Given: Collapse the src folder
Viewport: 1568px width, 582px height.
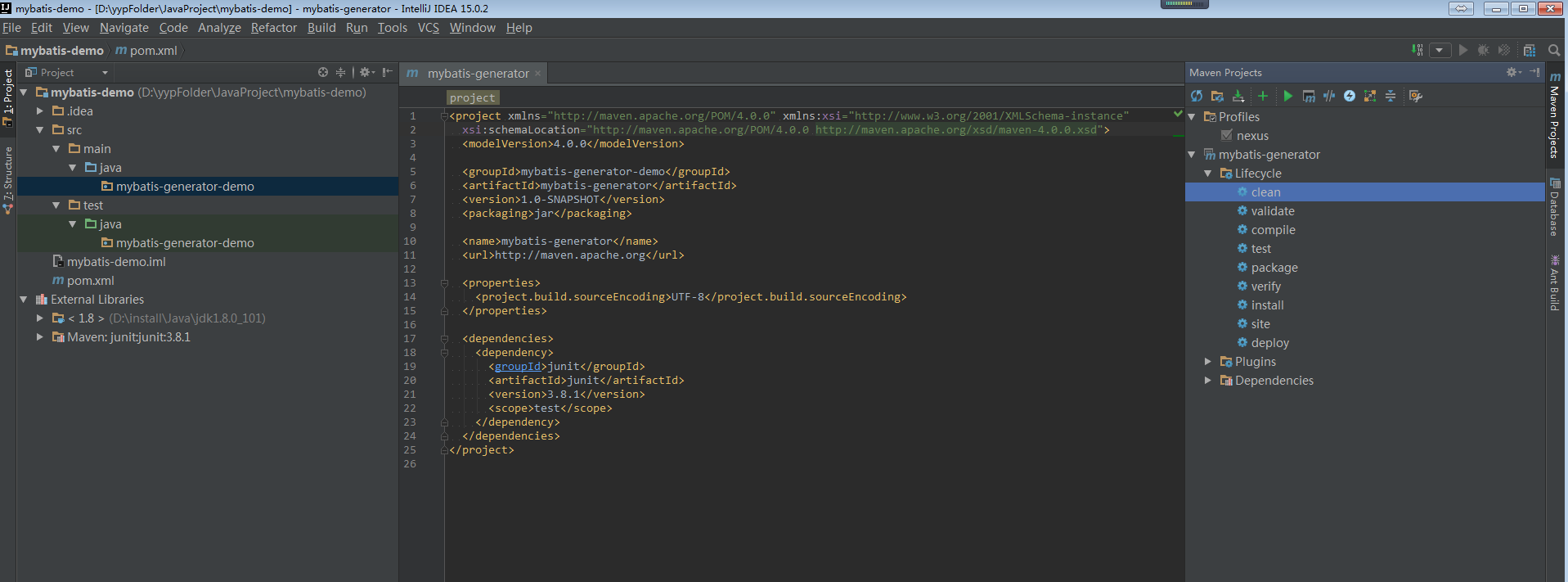Looking at the screenshot, I should pos(40,130).
